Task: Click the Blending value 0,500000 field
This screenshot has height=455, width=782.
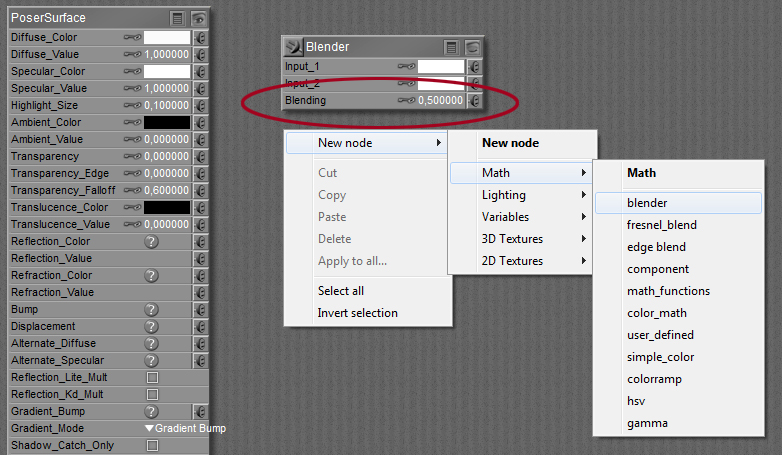Action: [x=441, y=100]
